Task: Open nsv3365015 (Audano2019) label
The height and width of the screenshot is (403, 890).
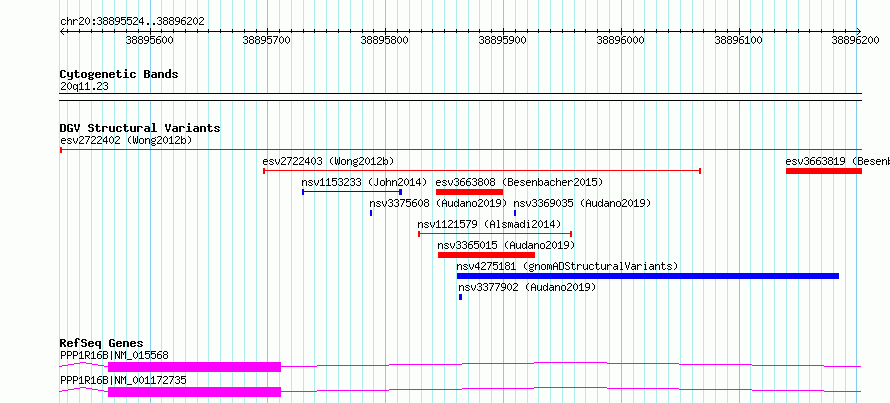Action: pos(506,245)
